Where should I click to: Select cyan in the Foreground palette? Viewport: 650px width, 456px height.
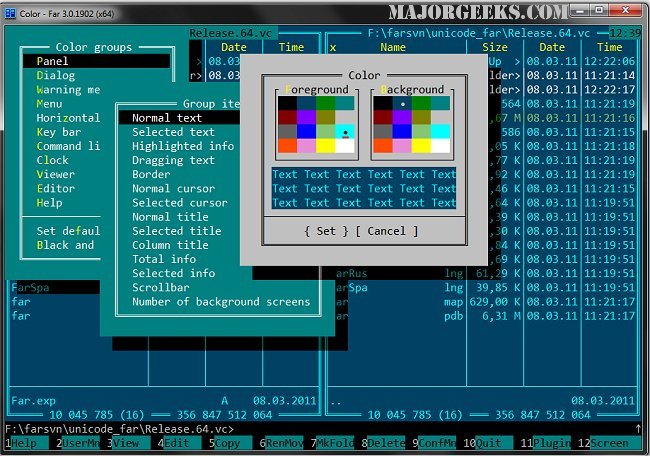point(345,131)
